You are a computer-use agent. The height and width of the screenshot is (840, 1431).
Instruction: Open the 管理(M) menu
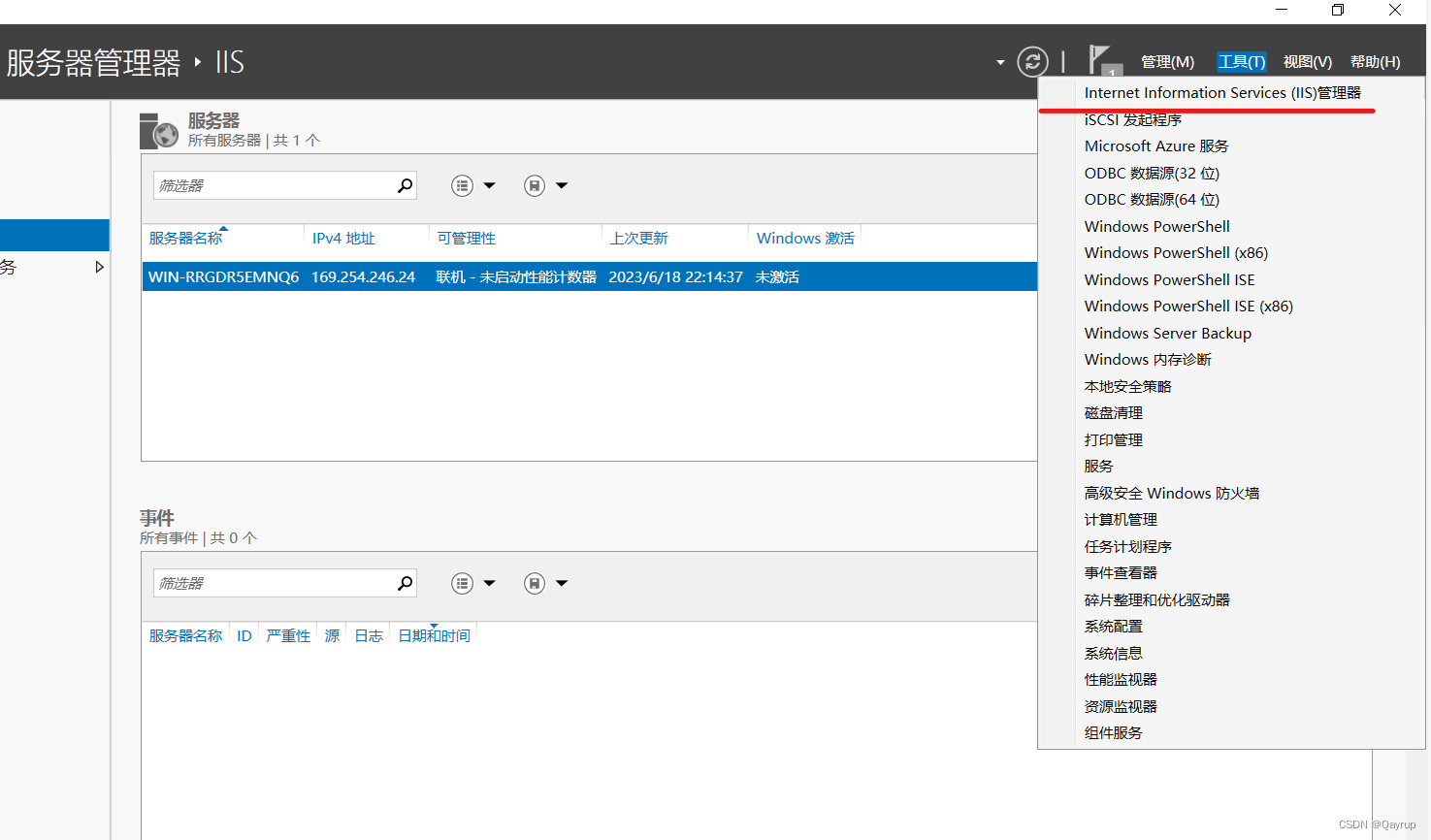point(1167,62)
